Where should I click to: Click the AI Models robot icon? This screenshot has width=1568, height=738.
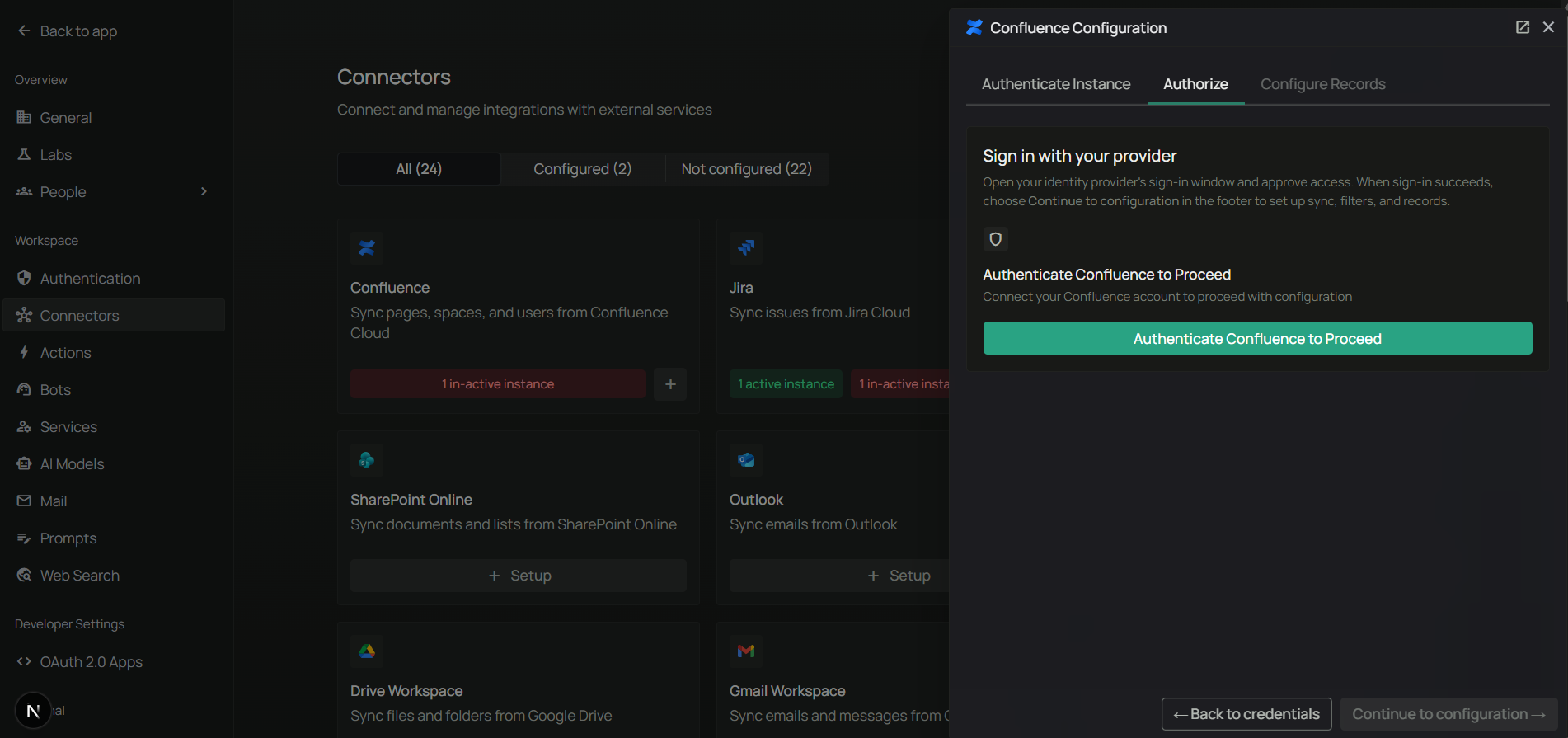24,463
